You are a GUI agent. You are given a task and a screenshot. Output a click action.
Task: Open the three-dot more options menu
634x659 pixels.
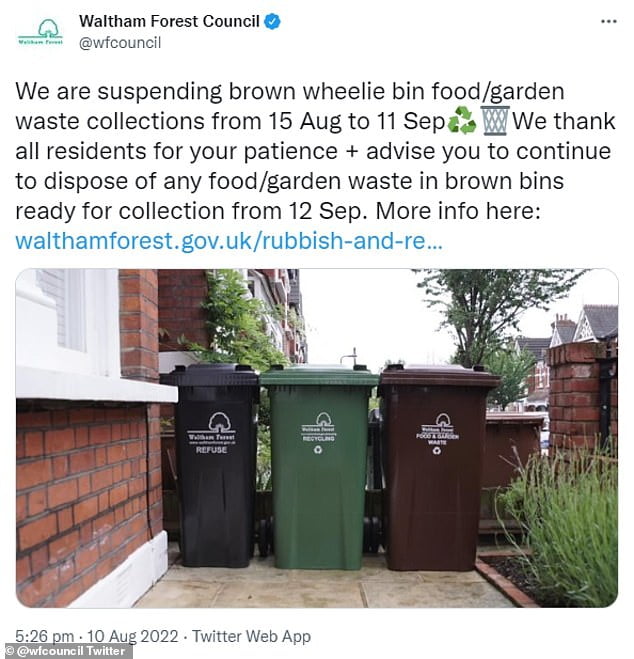[x=608, y=21]
